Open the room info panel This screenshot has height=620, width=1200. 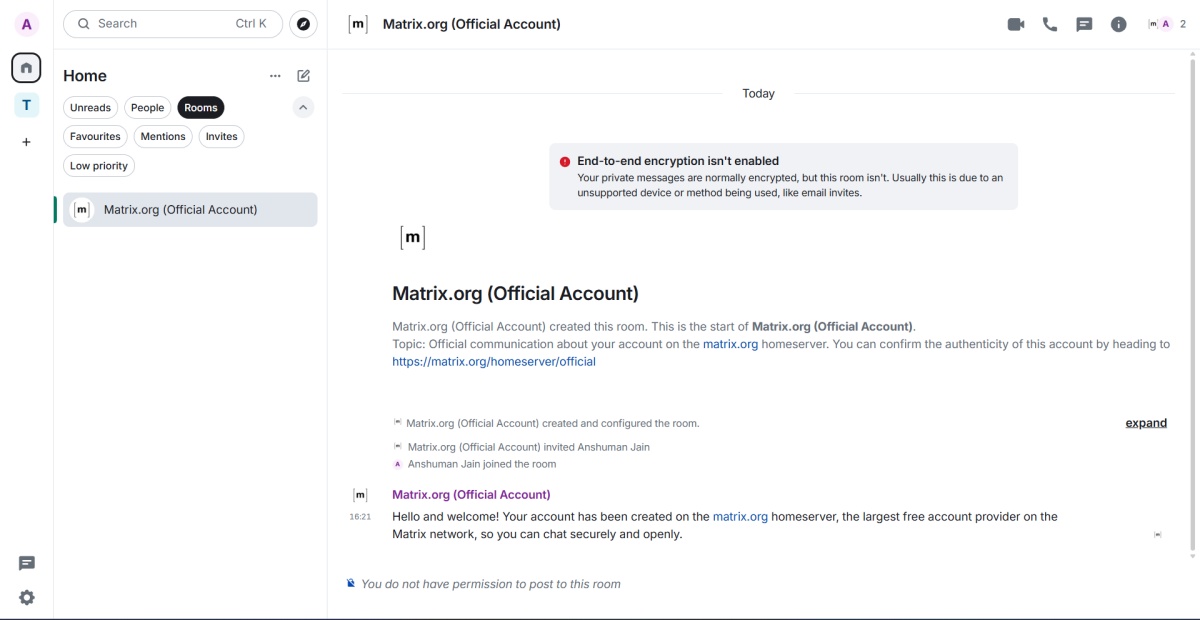coord(1117,23)
